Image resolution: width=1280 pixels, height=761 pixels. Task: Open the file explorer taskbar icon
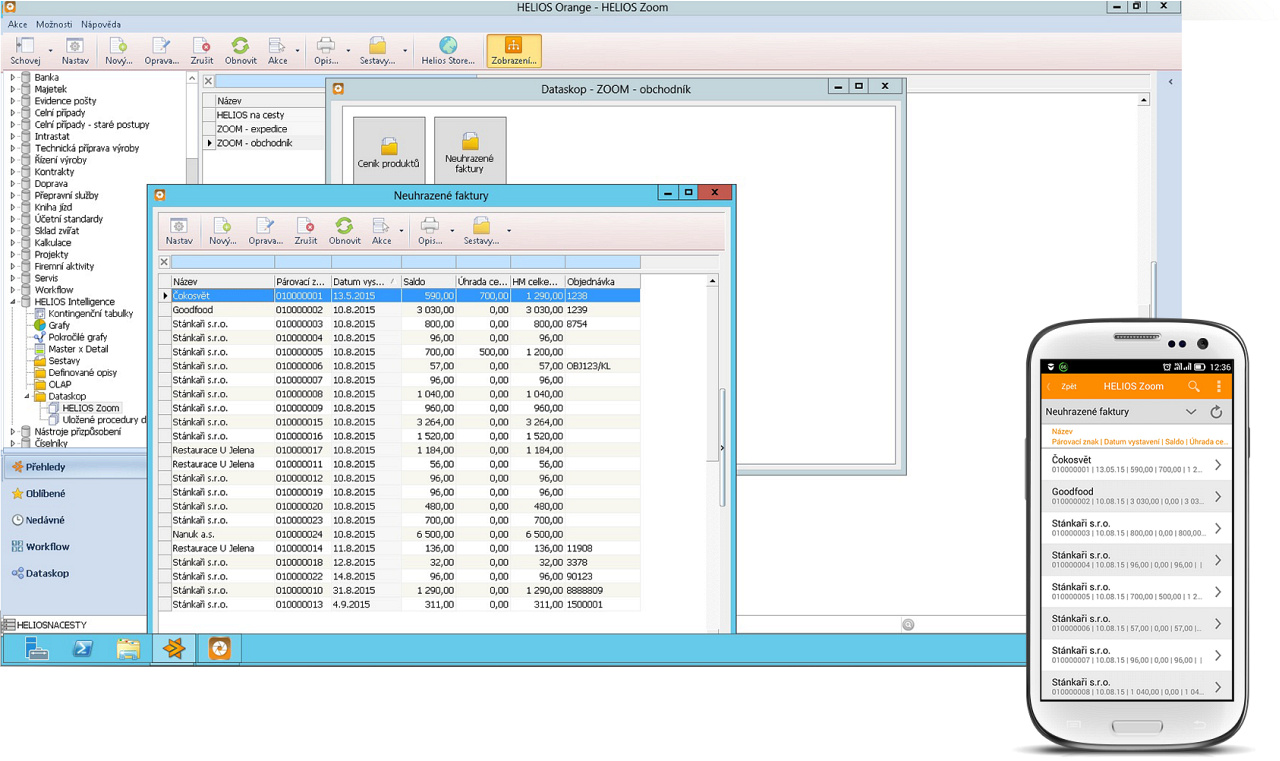click(x=128, y=649)
